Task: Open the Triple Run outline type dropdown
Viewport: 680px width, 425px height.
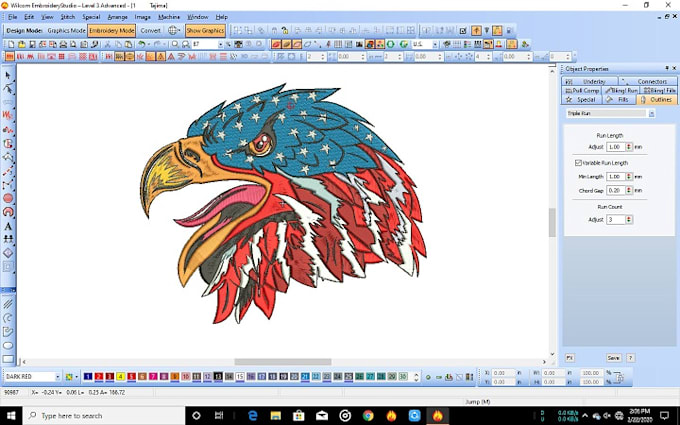Action: point(651,113)
